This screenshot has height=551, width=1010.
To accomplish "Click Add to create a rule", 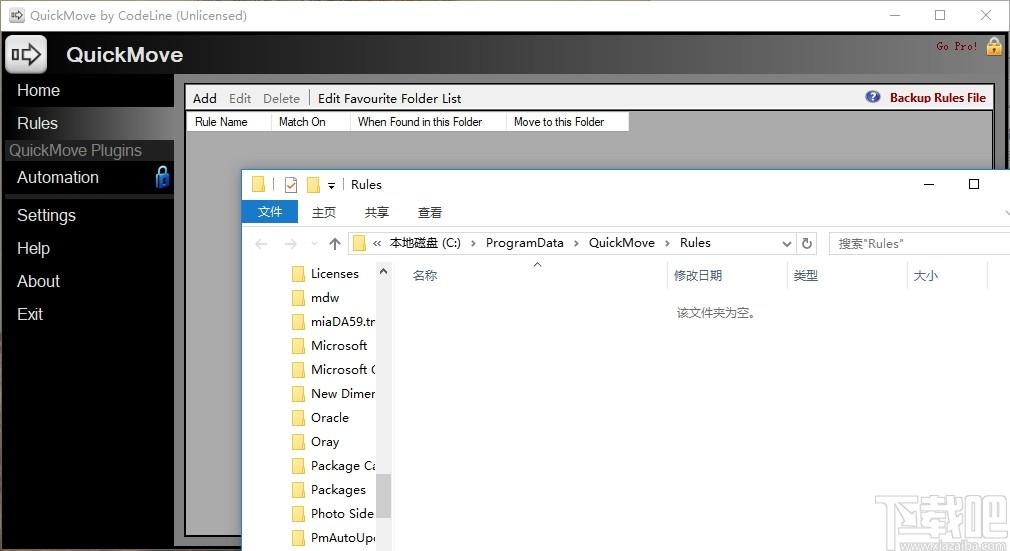I will (205, 98).
